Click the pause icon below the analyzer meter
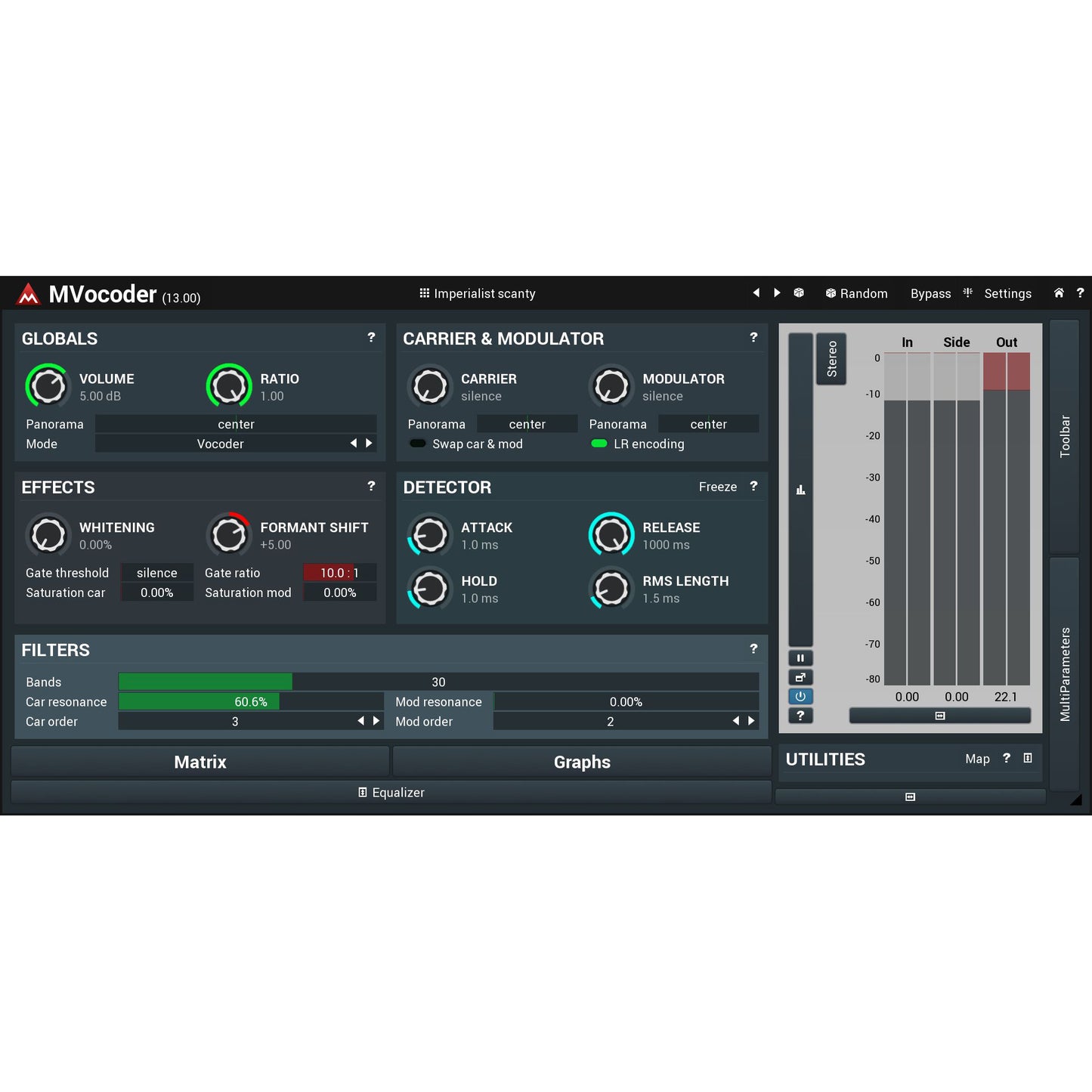1092x1092 pixels. tap(800, 657)
